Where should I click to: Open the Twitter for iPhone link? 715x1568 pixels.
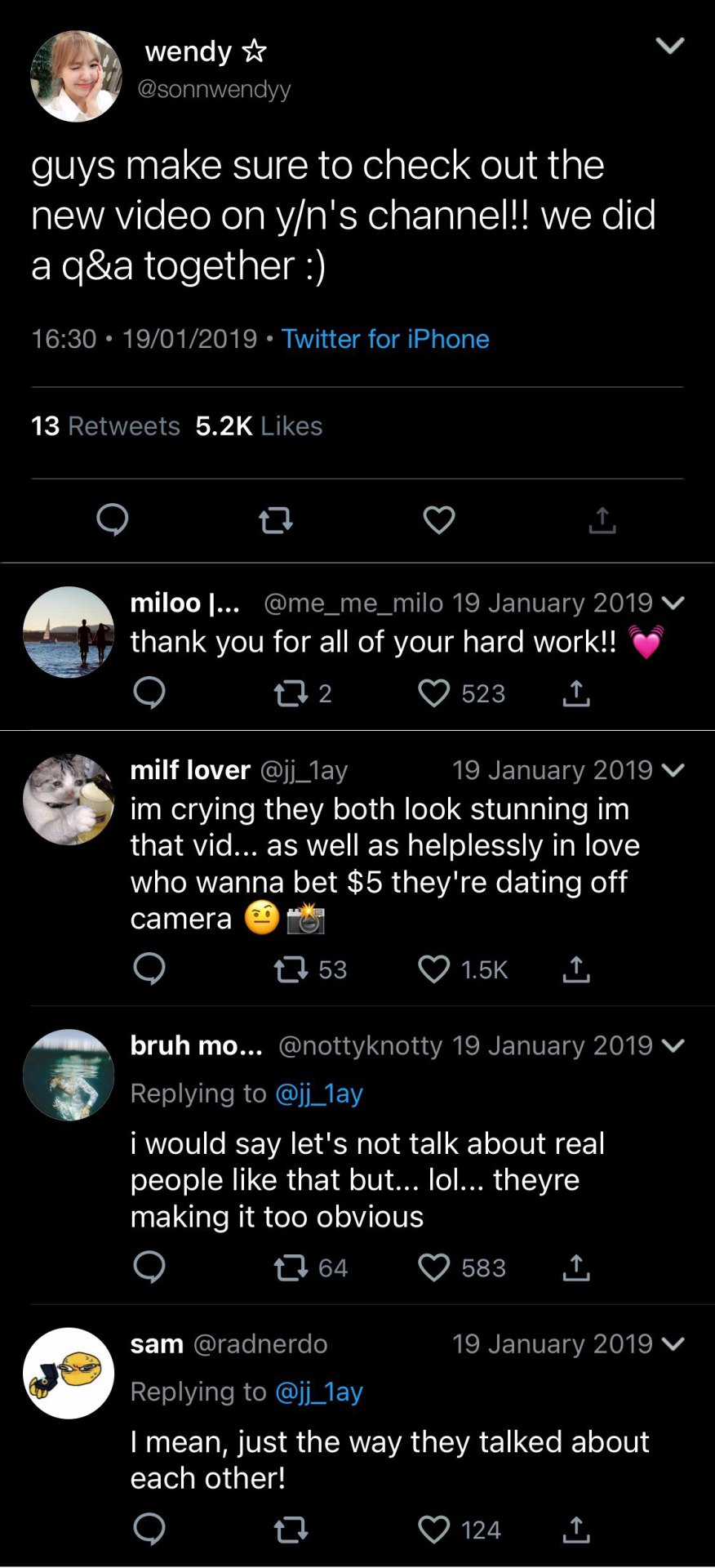click(x=385, y=339)
